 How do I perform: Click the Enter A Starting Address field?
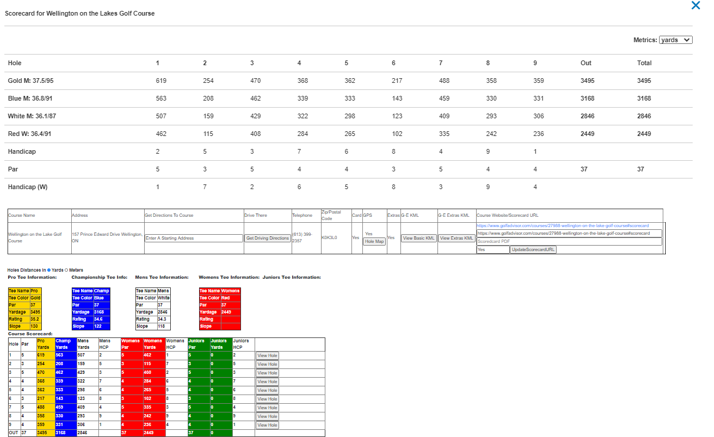(x=194, y=238)
